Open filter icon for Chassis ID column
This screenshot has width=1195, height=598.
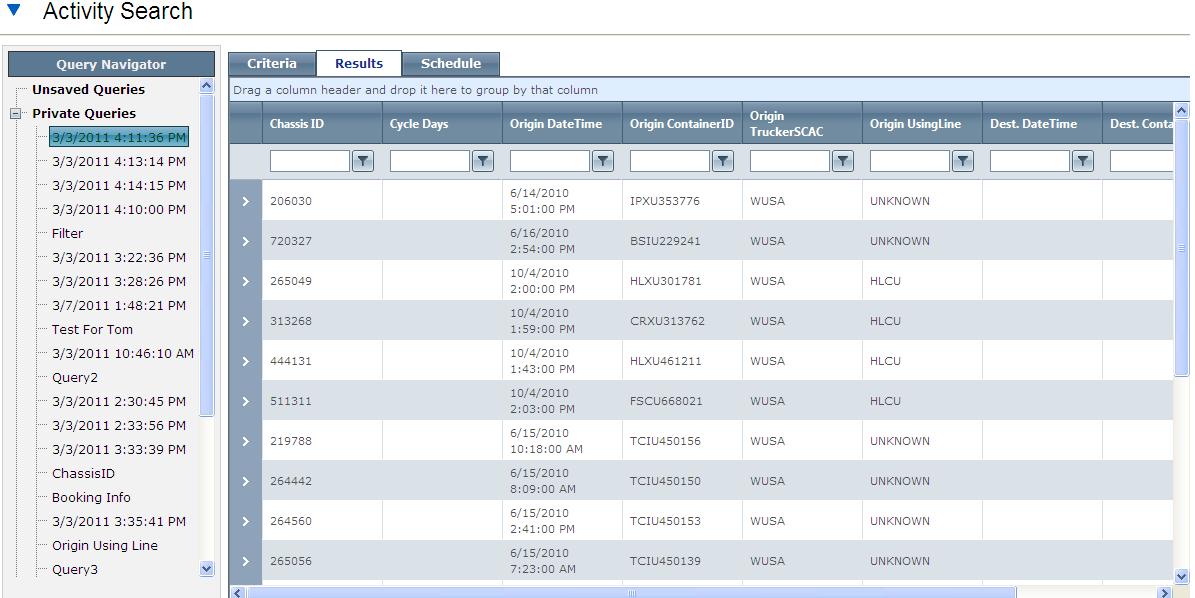click(363, 161)
